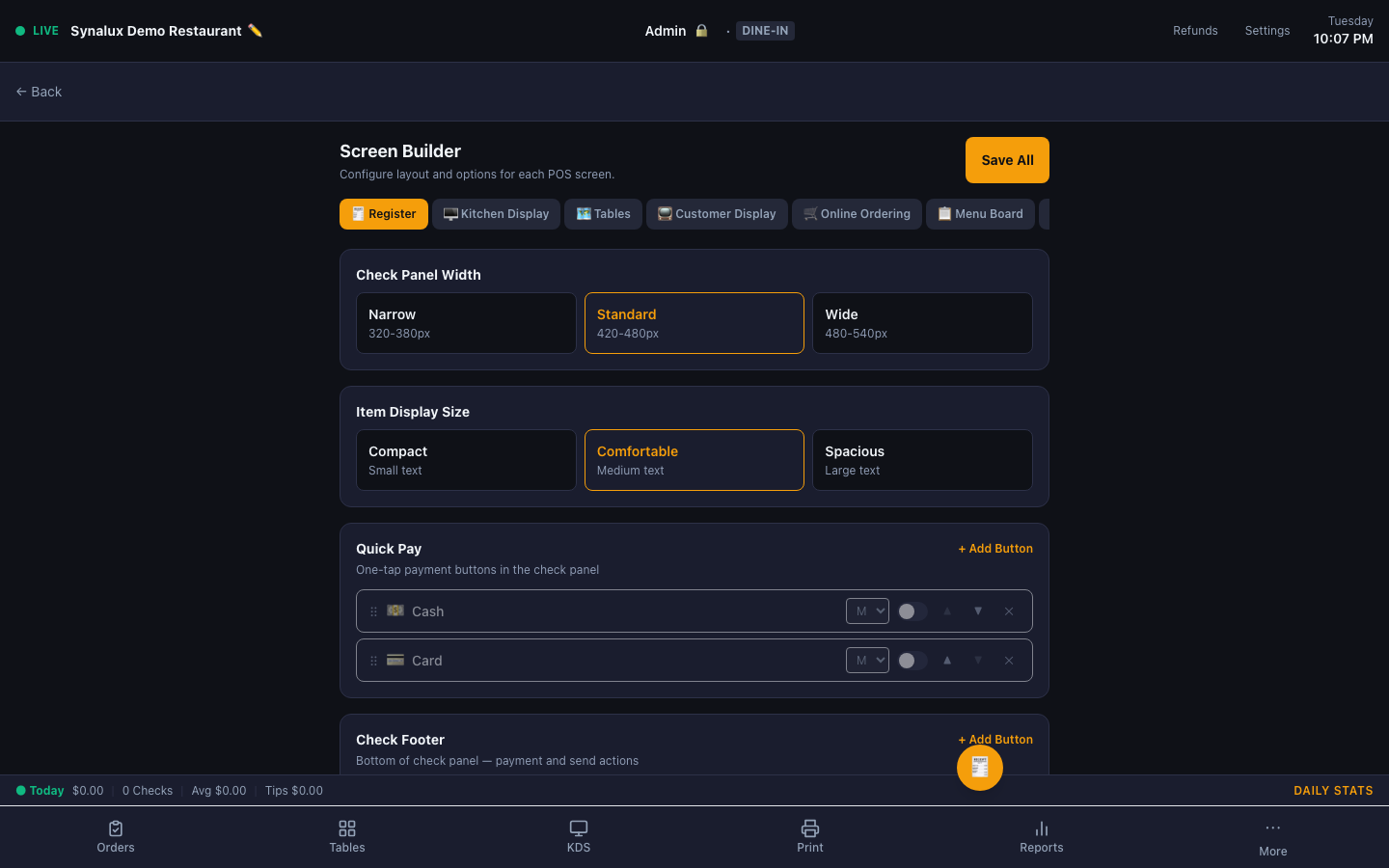
Task: Add a Quick Pay button
Action: (995, 549)
